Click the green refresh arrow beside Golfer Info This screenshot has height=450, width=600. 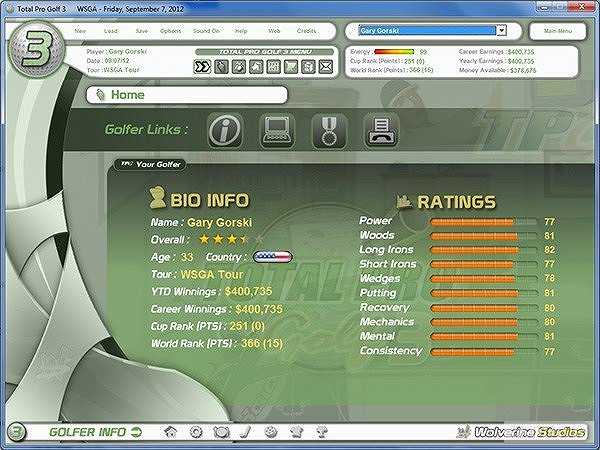[136, 432]
